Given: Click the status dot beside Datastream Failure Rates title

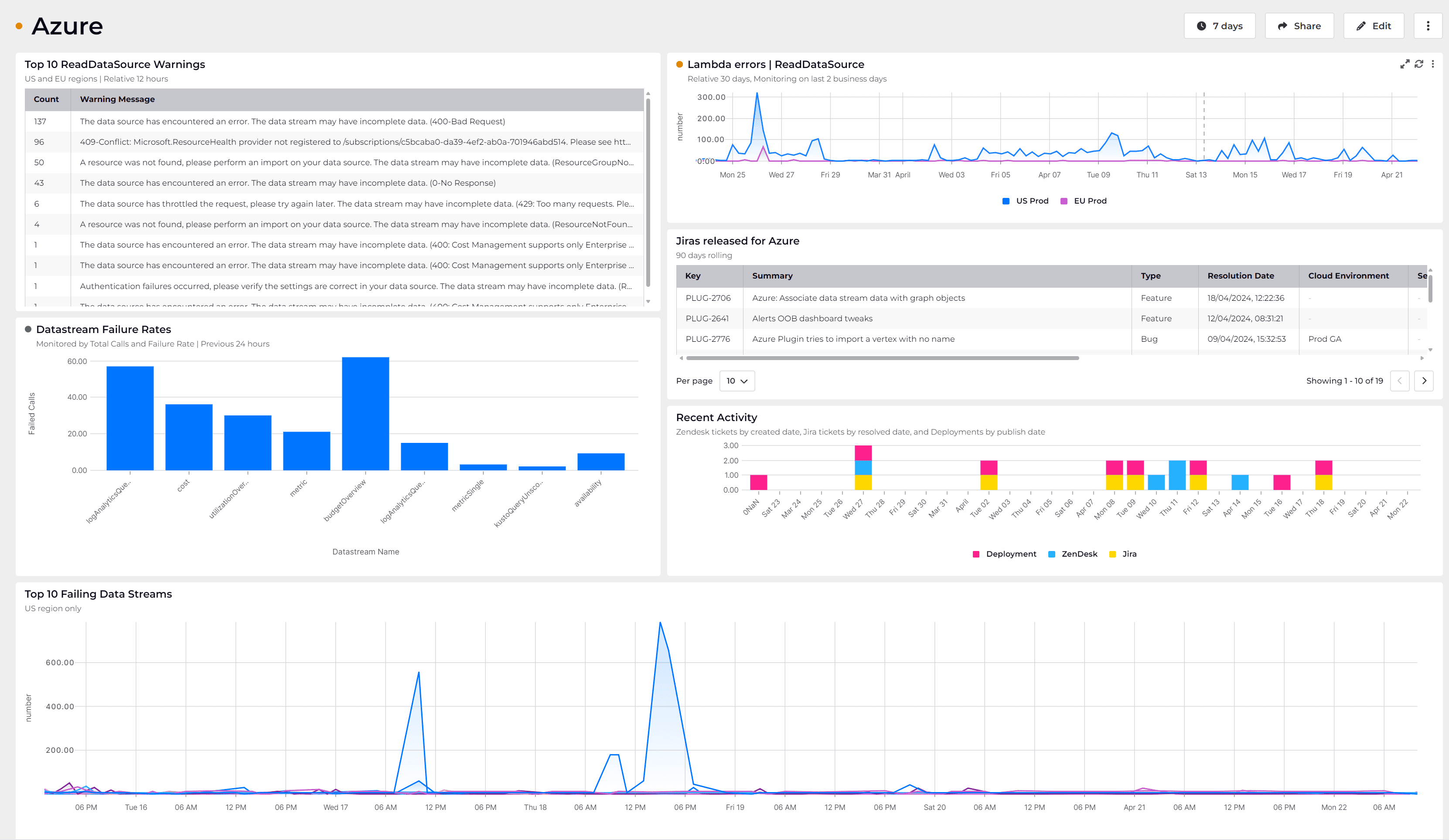Looking at the screenshot, I should click(29, 329).
